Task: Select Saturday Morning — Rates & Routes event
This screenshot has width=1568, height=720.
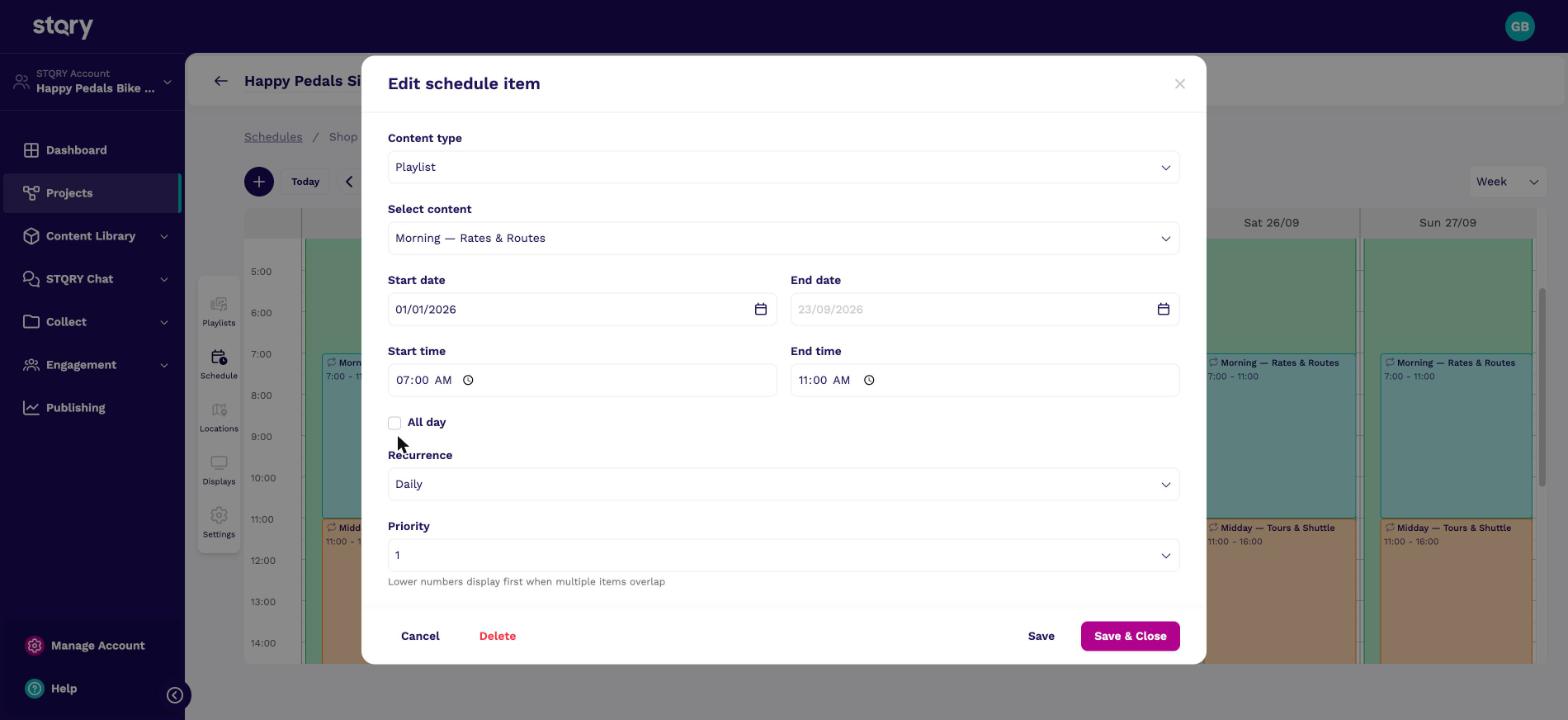Action: coord(1281,436)
